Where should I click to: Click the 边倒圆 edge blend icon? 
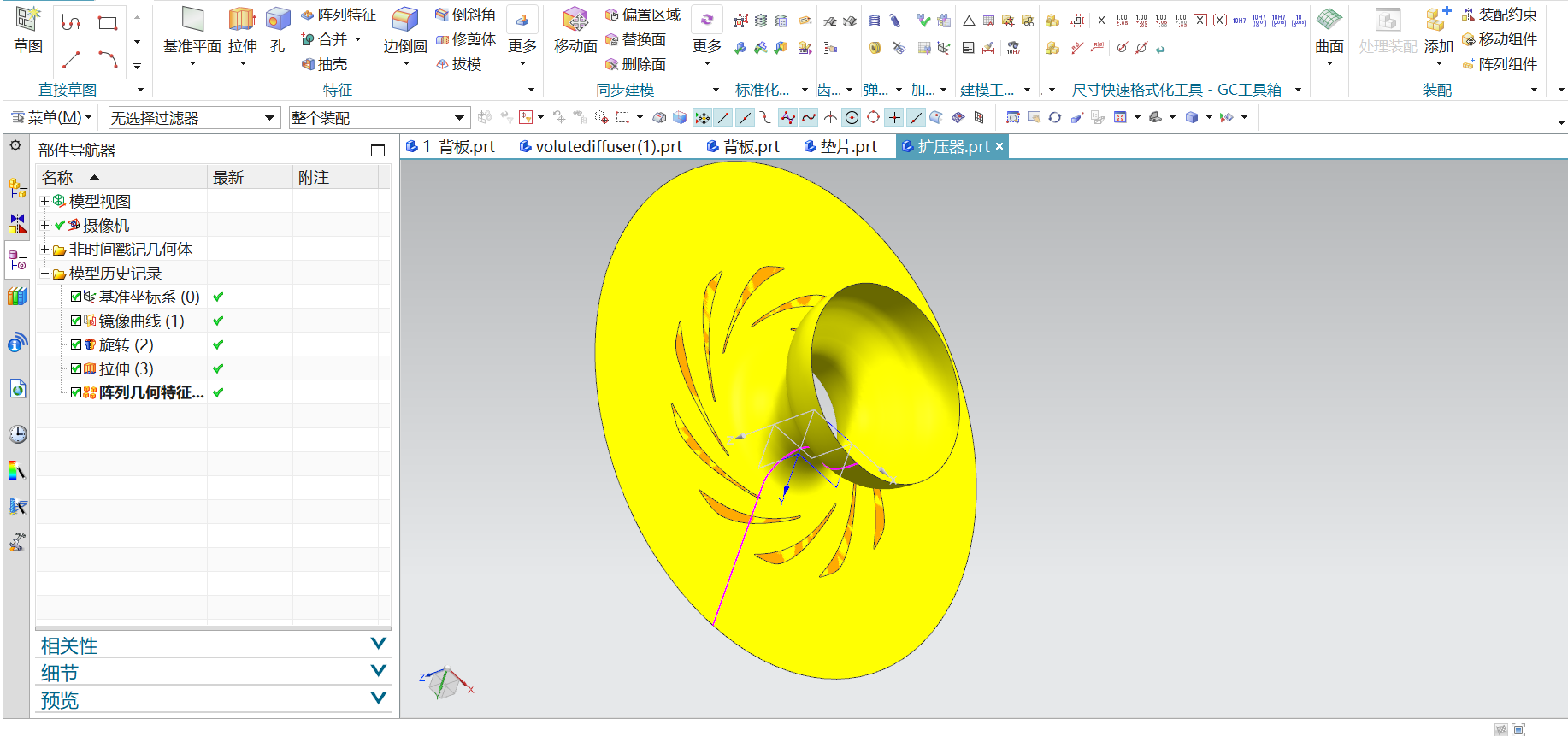[404, 20]
